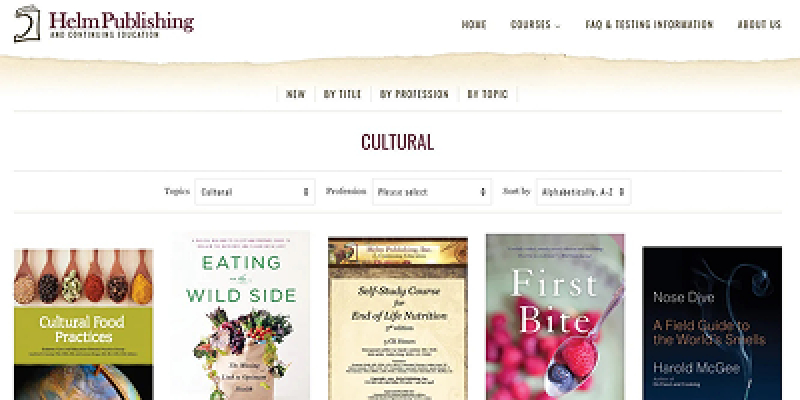Switch to the New tab
This screenshot has height=400, width=800.
pyautogui.click(x=296, y=94)
